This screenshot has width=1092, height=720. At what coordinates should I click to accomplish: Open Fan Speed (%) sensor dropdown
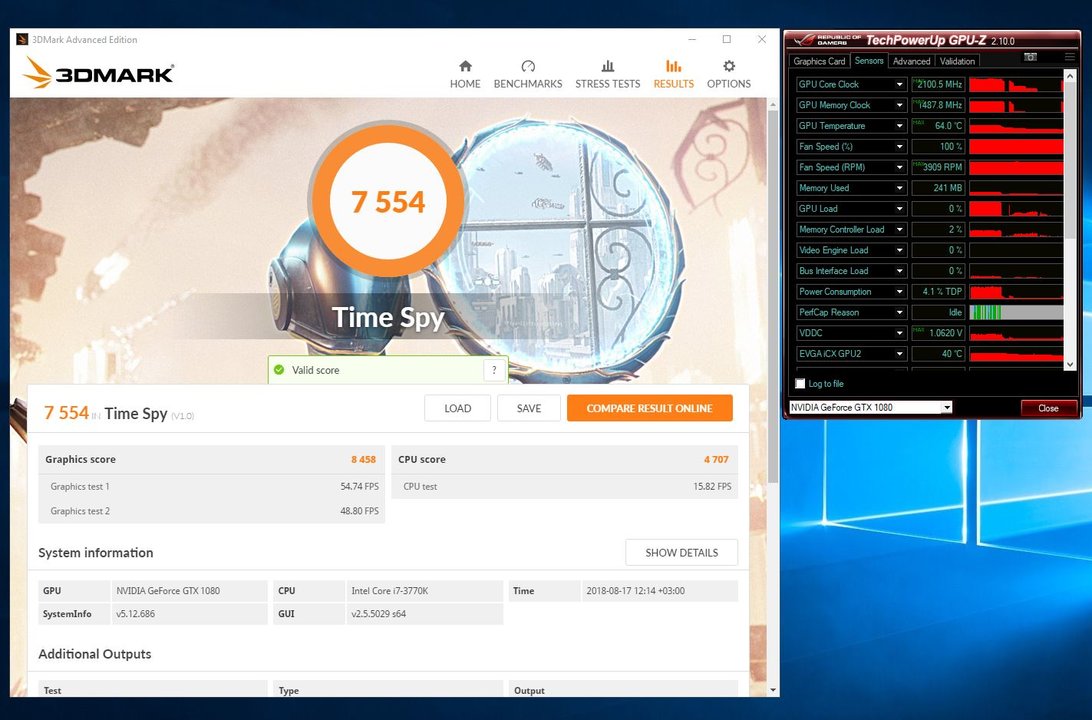point(899,147)
